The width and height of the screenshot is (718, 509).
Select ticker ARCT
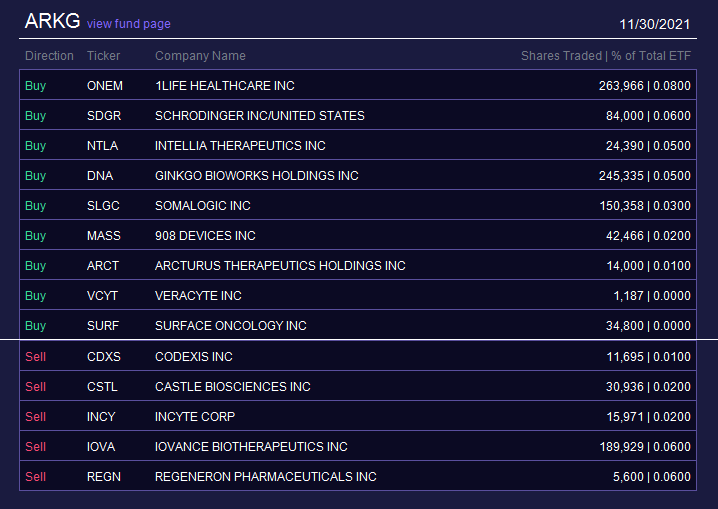pos(103,265)
